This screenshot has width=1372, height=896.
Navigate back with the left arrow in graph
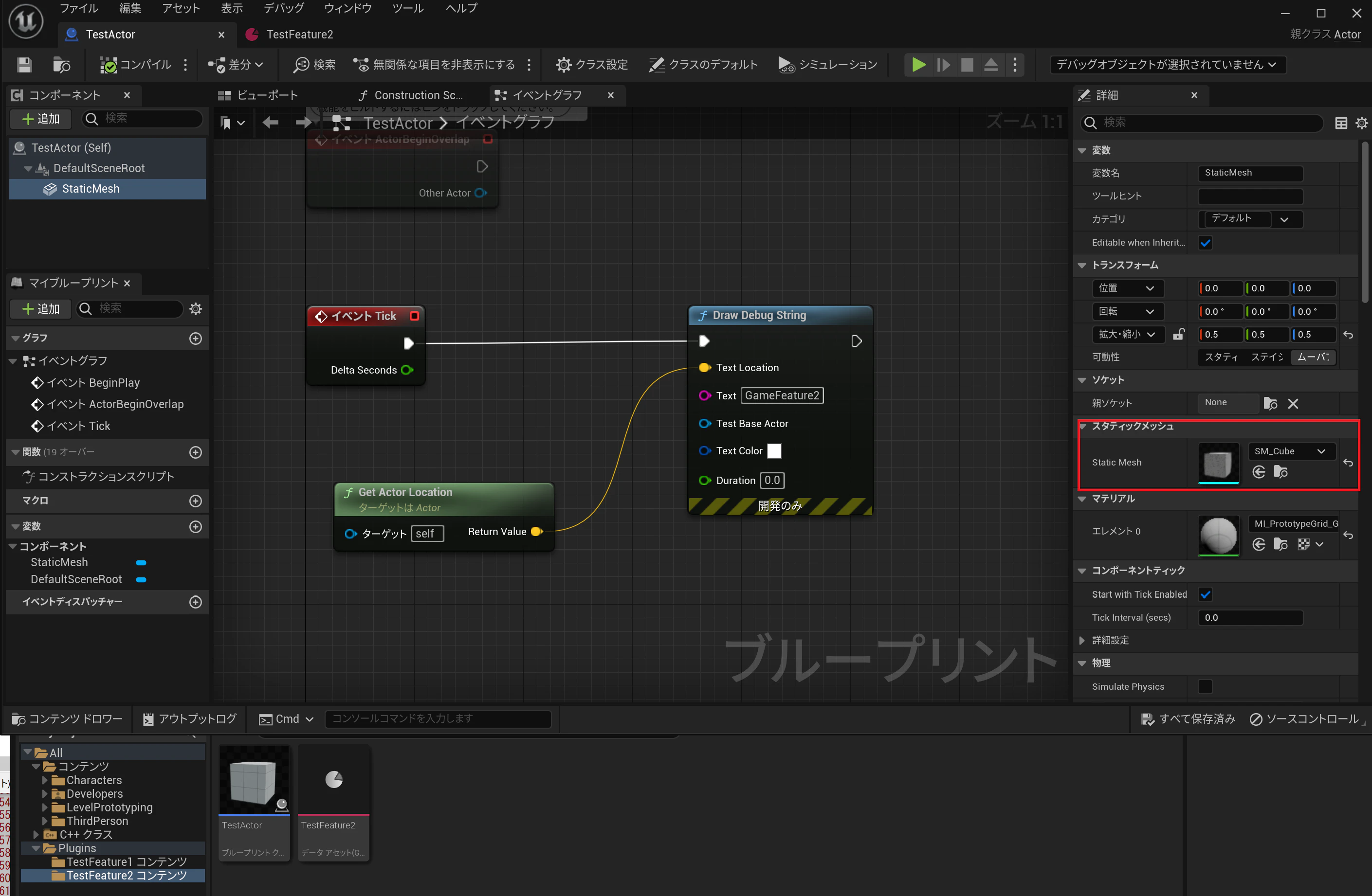271,122
